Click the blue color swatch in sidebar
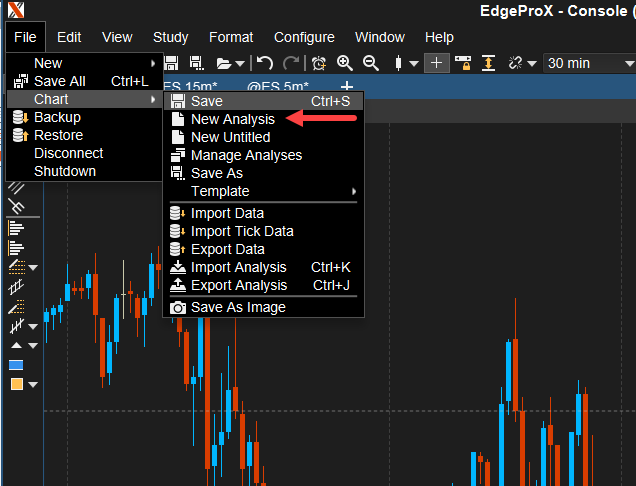Screen dimensions: 636x486 tap(16, 365)
